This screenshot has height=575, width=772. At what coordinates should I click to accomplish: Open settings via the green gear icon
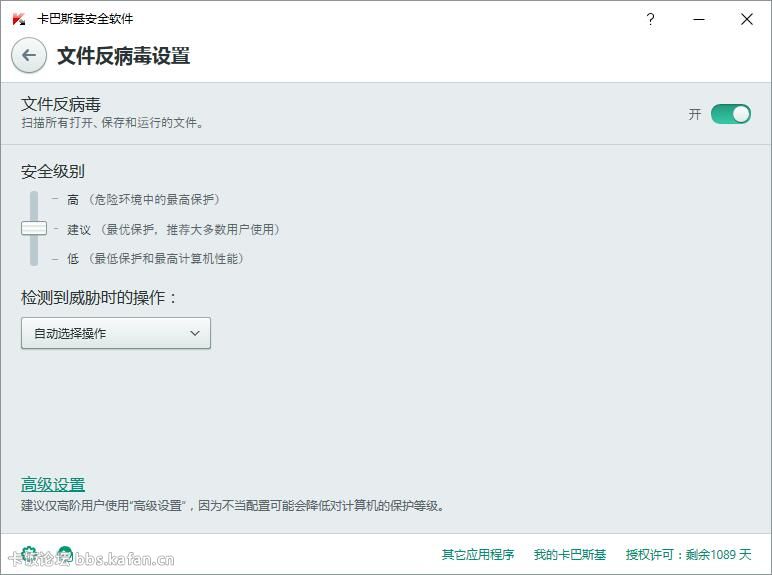(29, 554)
